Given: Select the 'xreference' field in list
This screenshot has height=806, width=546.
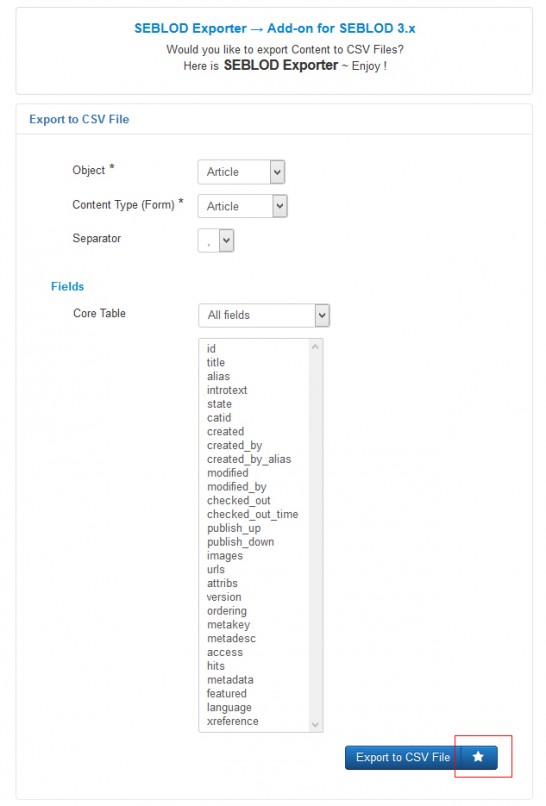Looking at the screenshot, I should [x=232, y=721].
